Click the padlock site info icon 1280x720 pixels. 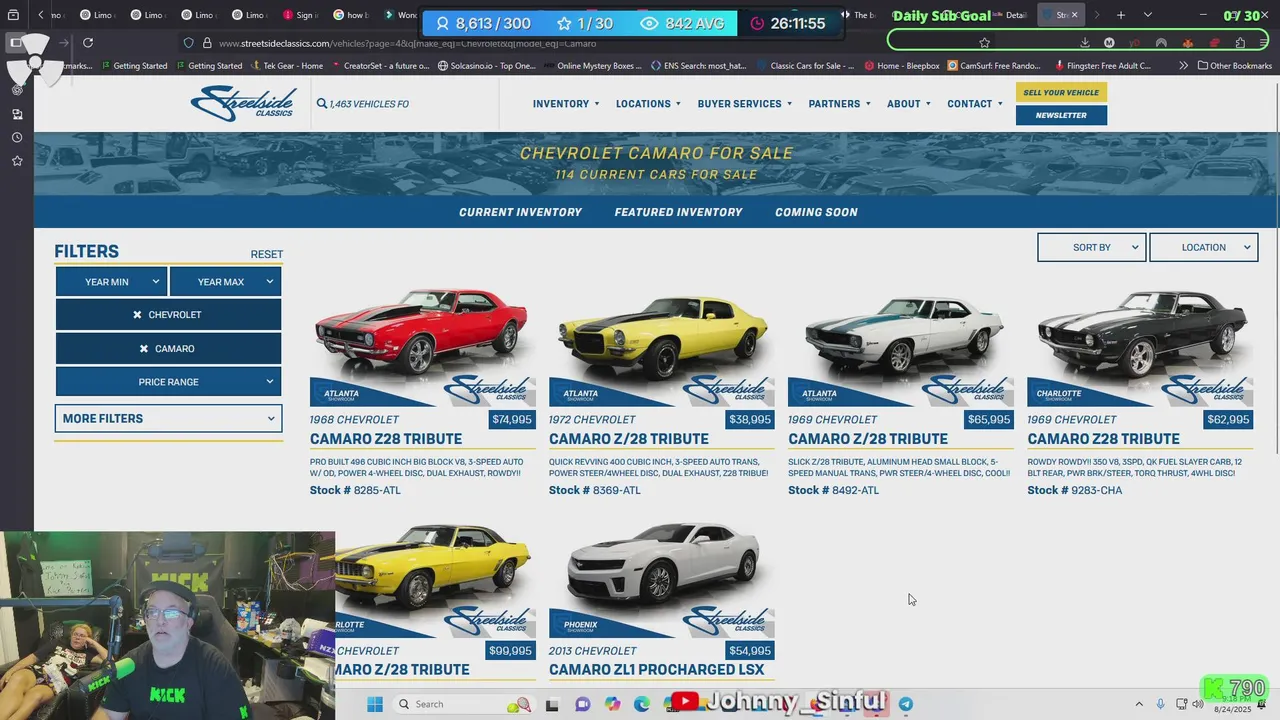pyautogui.click(x=207, y=43)
